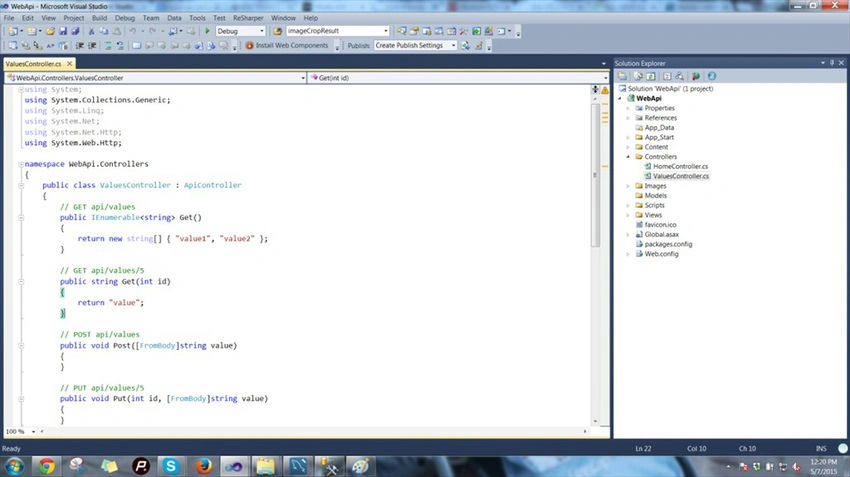Open the Debug configuration dropdown
The image size is (850, 477).
[241, 31]
